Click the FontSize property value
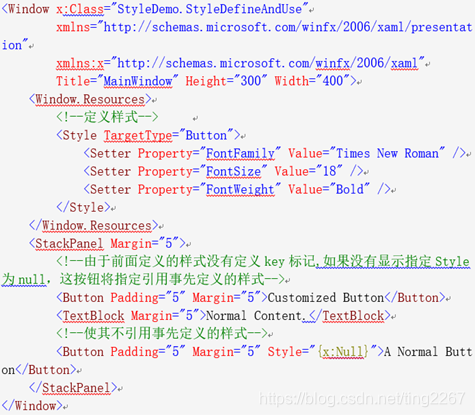This screenshot has height=417, width=475. point(233,171)
